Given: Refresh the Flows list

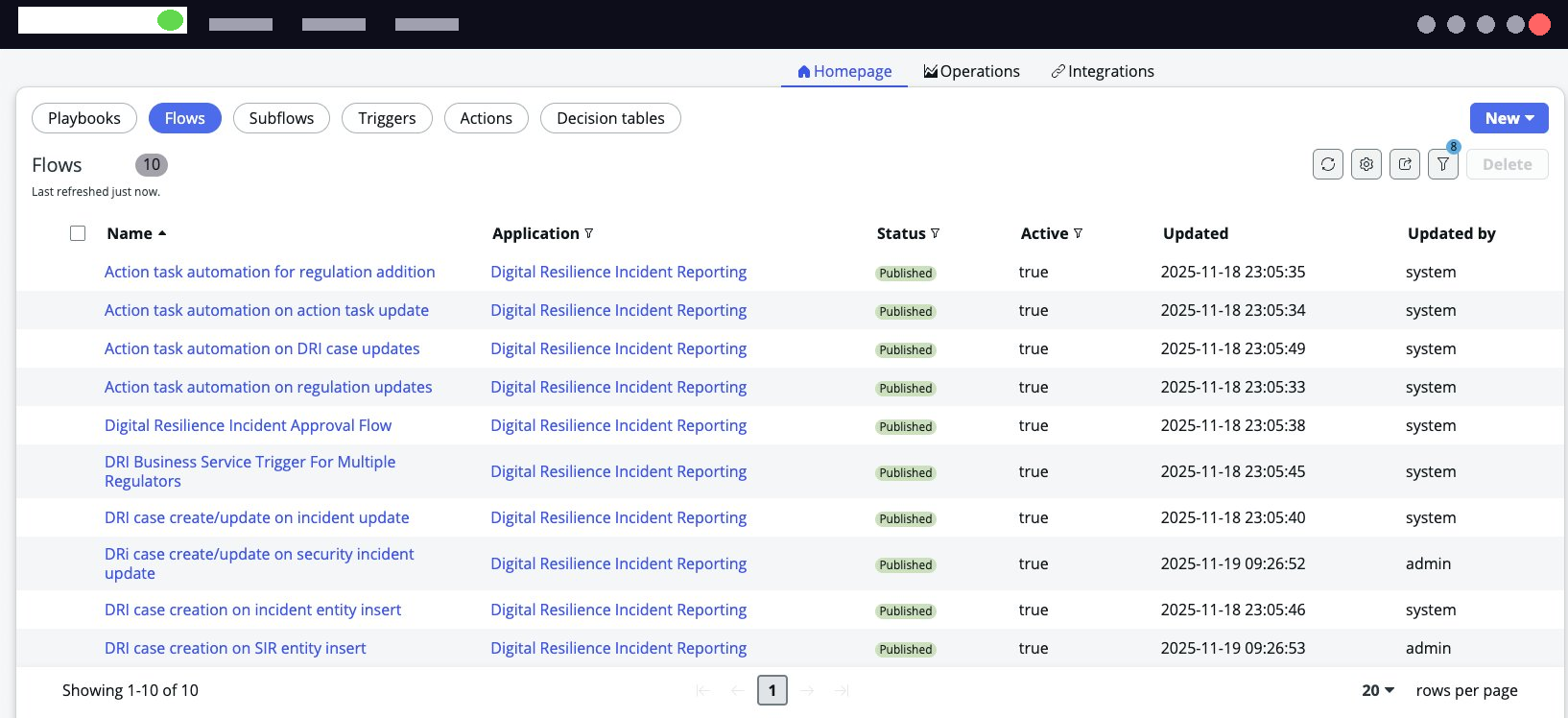Looking at the screenshot, I should [1328, 164].
